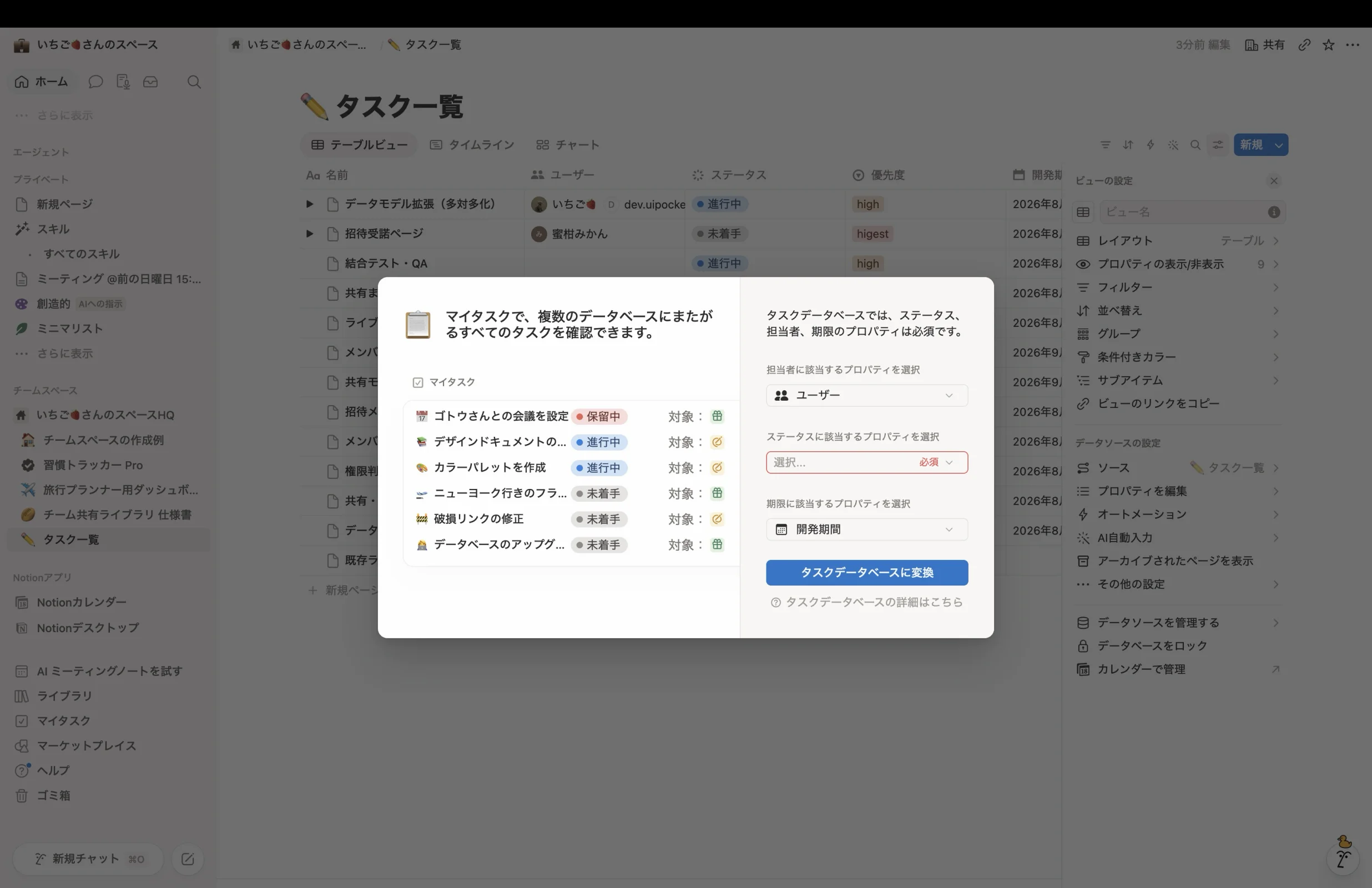Open the 期限 property dropdown showing 開発期間
Image resolution: width=1372 pixels, height=888 pixels.
[867, 529]
